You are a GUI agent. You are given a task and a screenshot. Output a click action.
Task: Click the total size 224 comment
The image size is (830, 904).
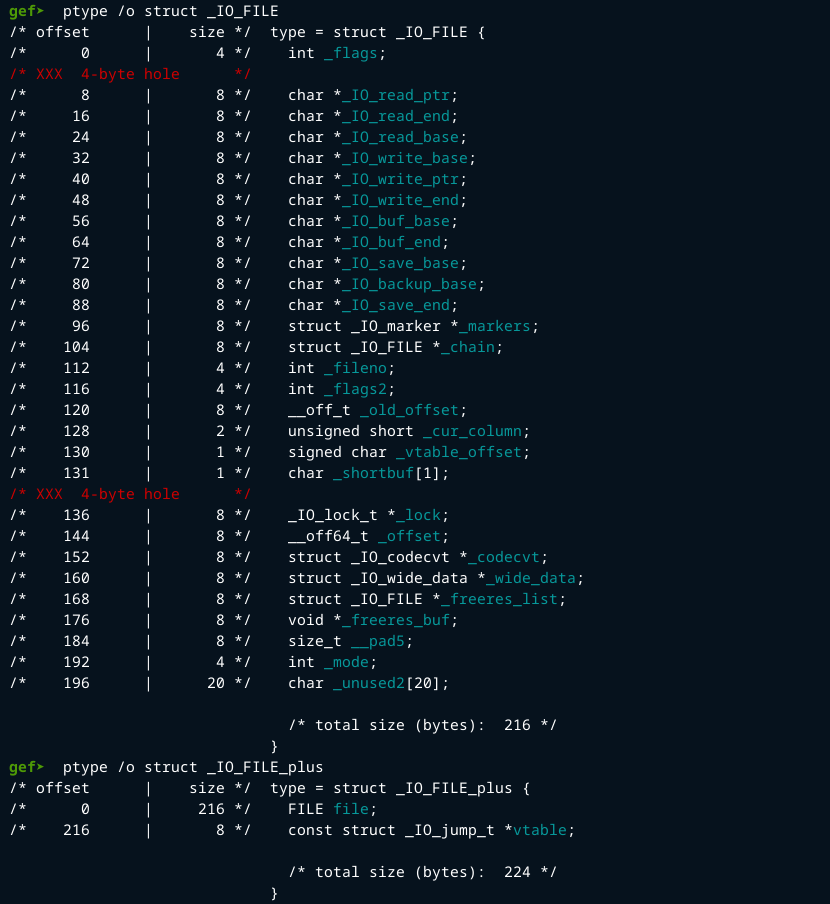pos(422,872)
